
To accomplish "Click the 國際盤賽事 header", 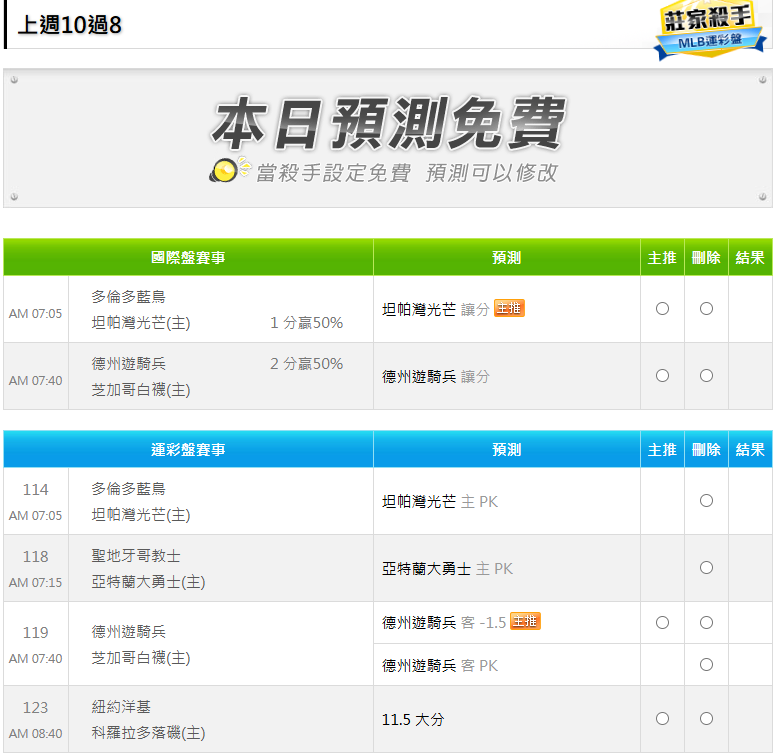I will [x=188, y=257].
